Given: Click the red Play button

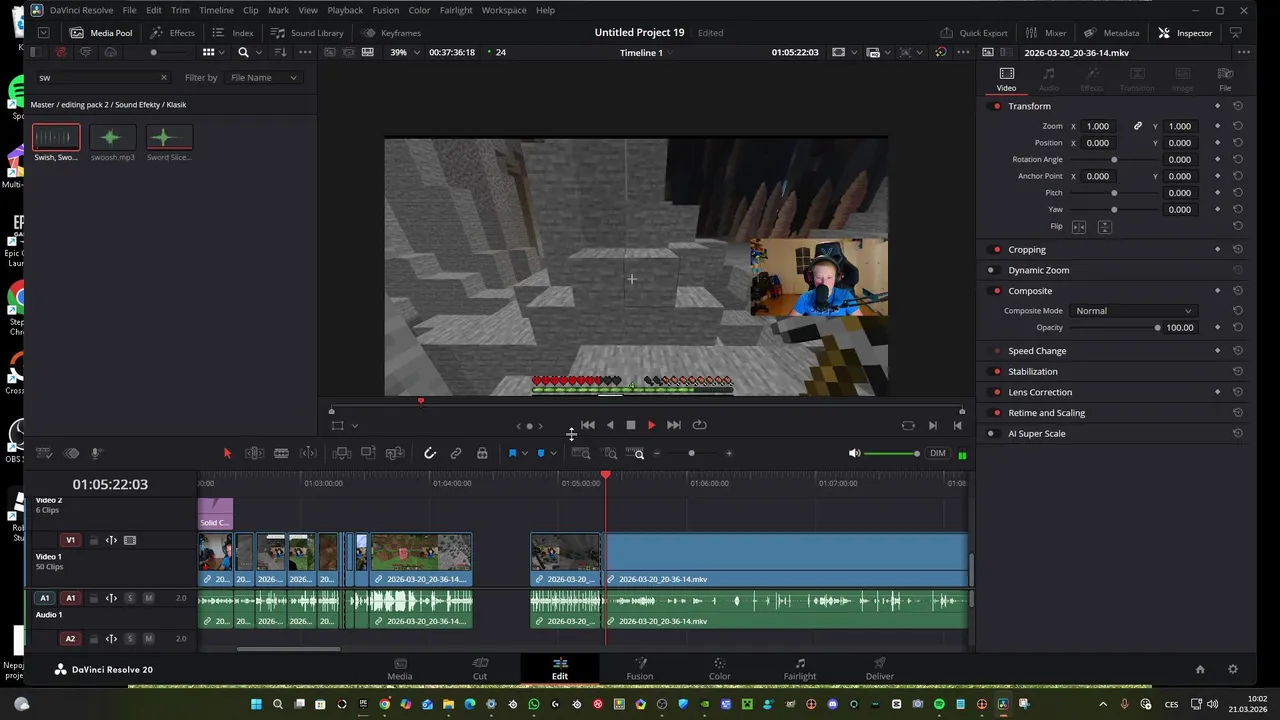Looking at the screenshot, I should pos(651,425).
